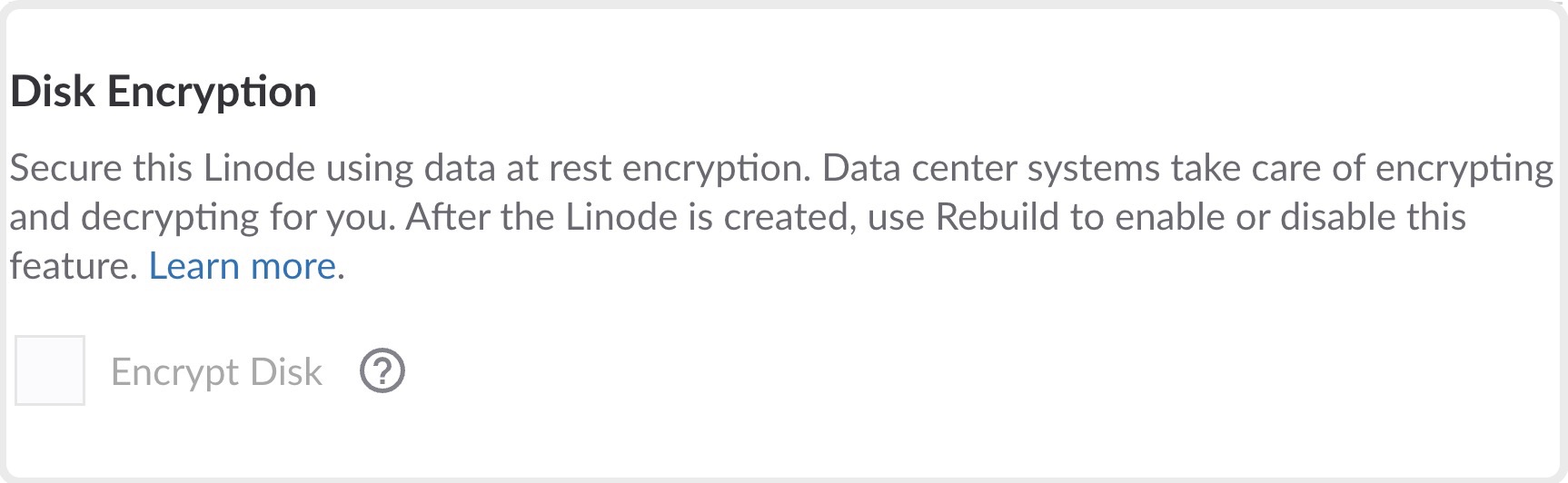The image size is (1568, 483).
Task: Select the "Data center systems" sentence text
Action: point(990,168)
